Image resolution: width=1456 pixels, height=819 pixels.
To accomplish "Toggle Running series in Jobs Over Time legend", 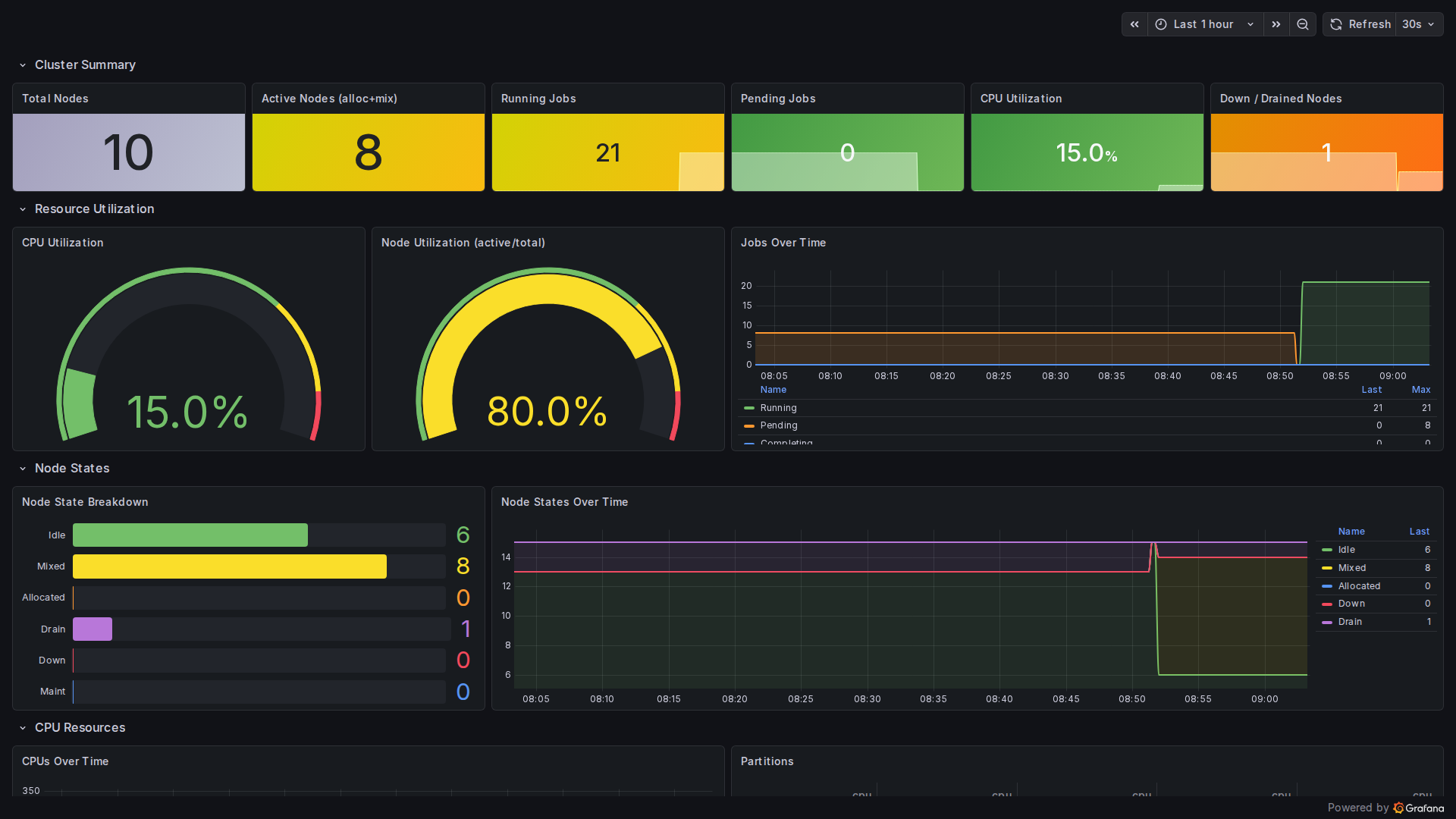I will click(x=779, y=408).
